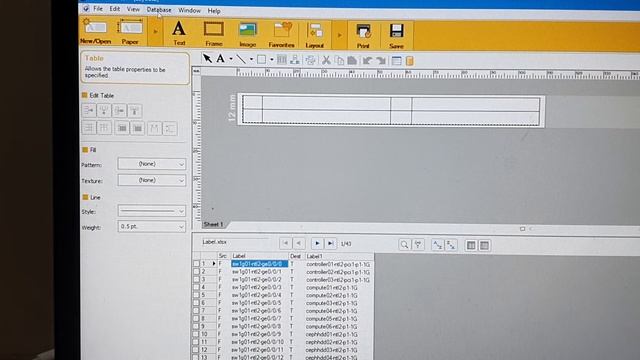Tick the checkbox for database row 8
Viewport: 640px width, 360px height.
click(x=196, y=319)
